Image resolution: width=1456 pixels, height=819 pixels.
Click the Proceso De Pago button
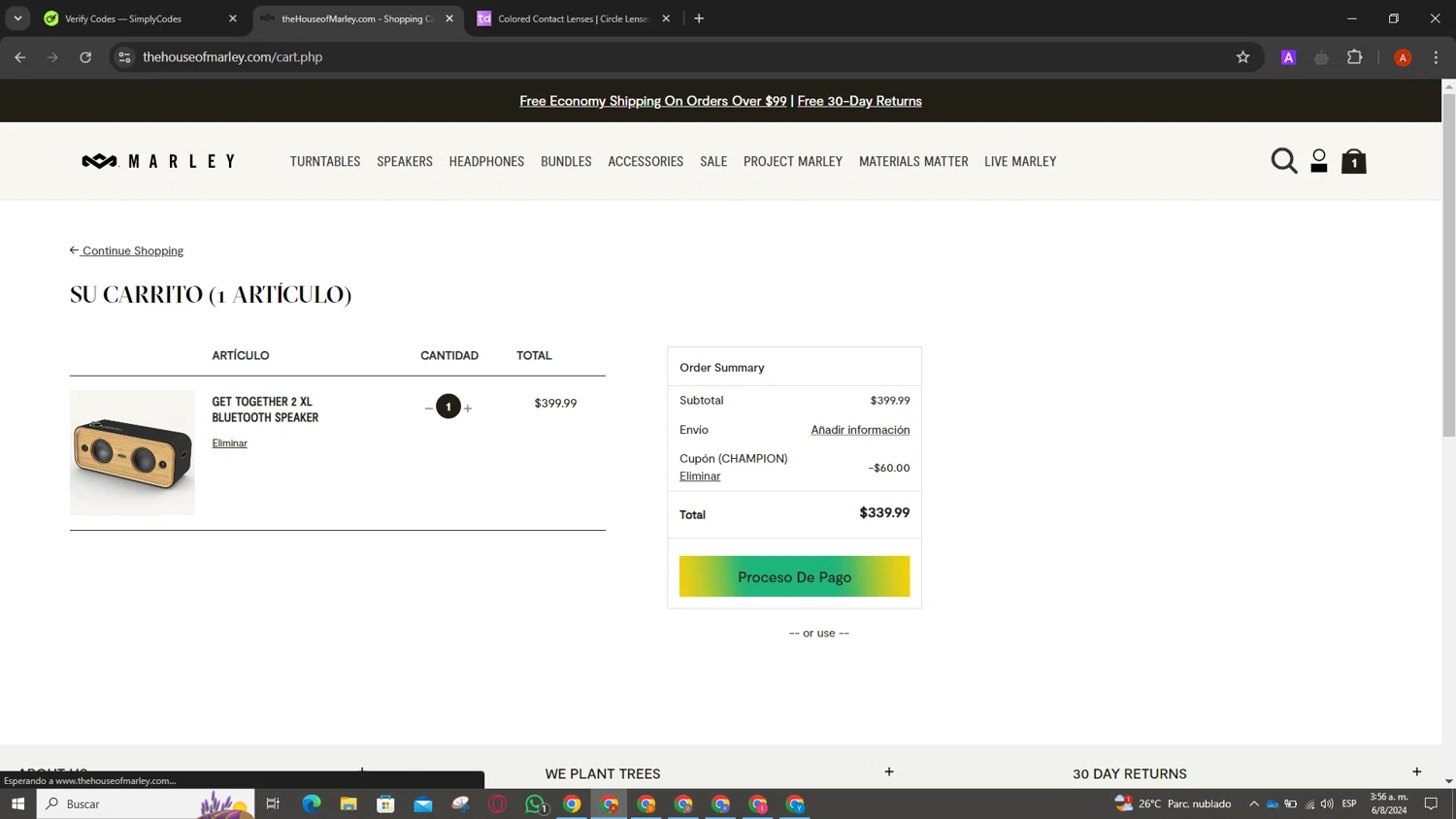(x=794, y=576)
